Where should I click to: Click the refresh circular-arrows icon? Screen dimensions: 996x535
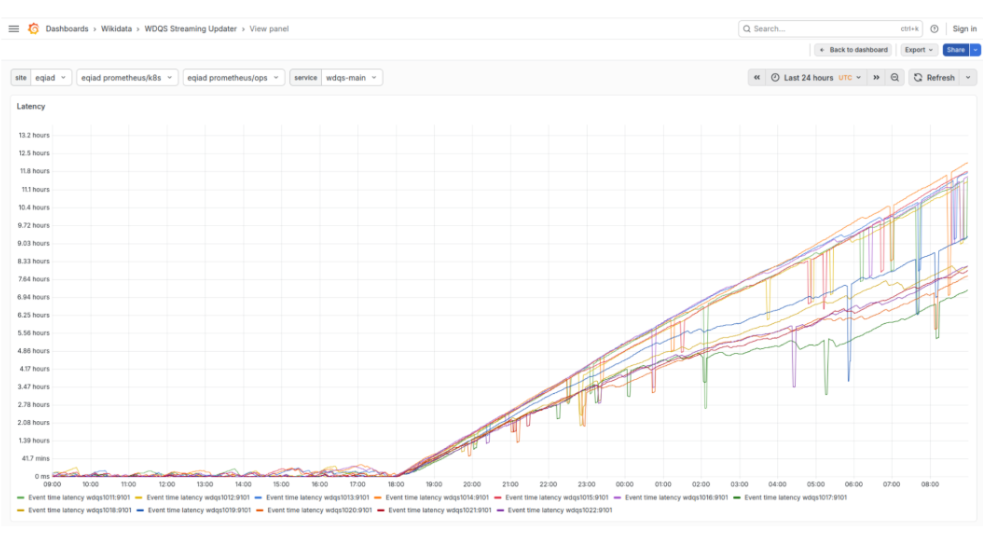[x=918, y=78]
